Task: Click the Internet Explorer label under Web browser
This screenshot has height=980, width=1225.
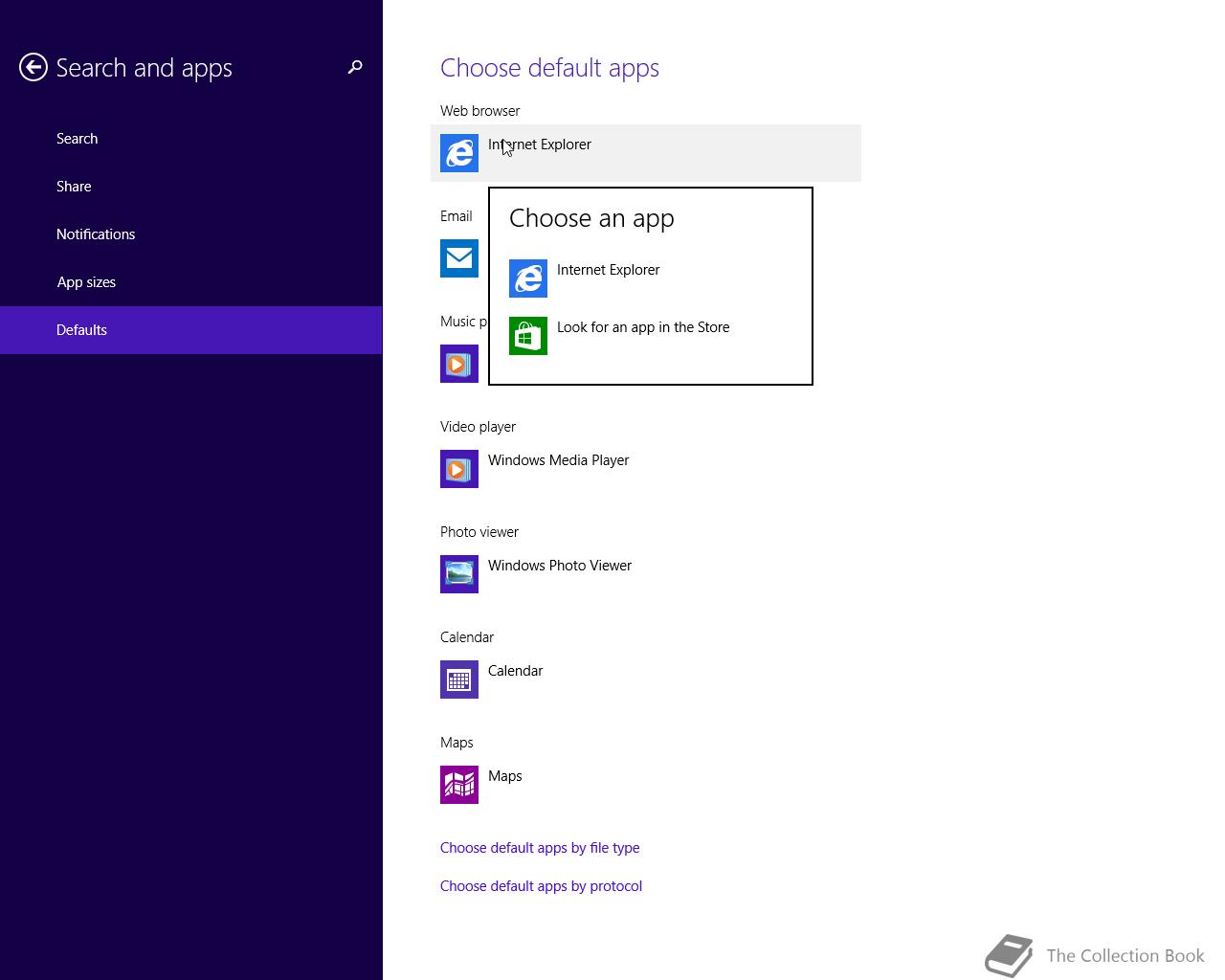Action: (540, 145)
